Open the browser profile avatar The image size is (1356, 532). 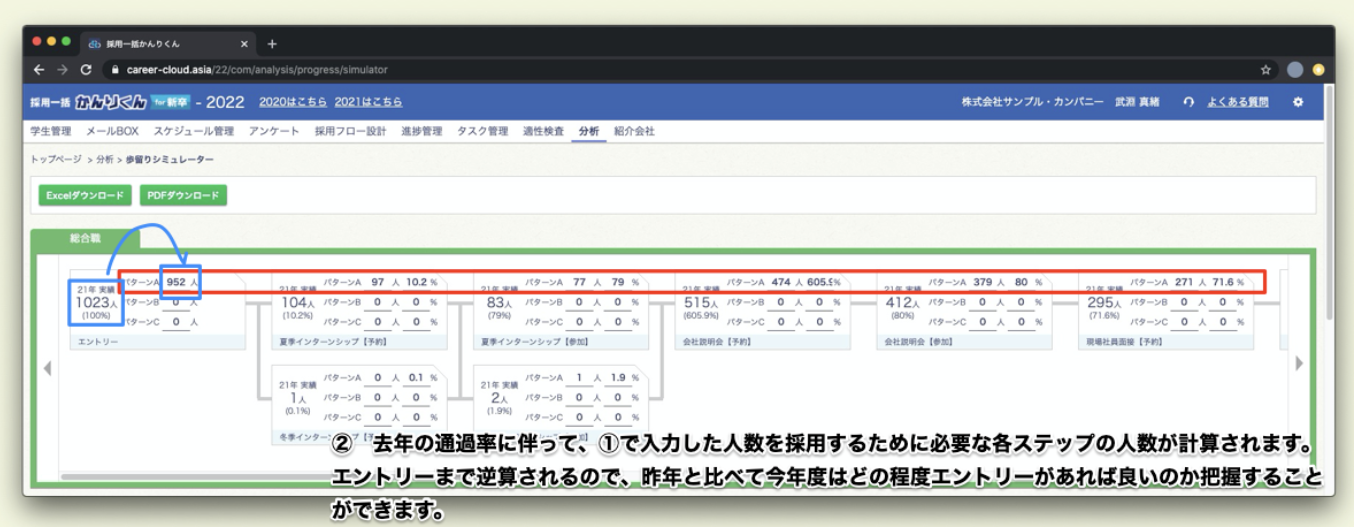1295,70
